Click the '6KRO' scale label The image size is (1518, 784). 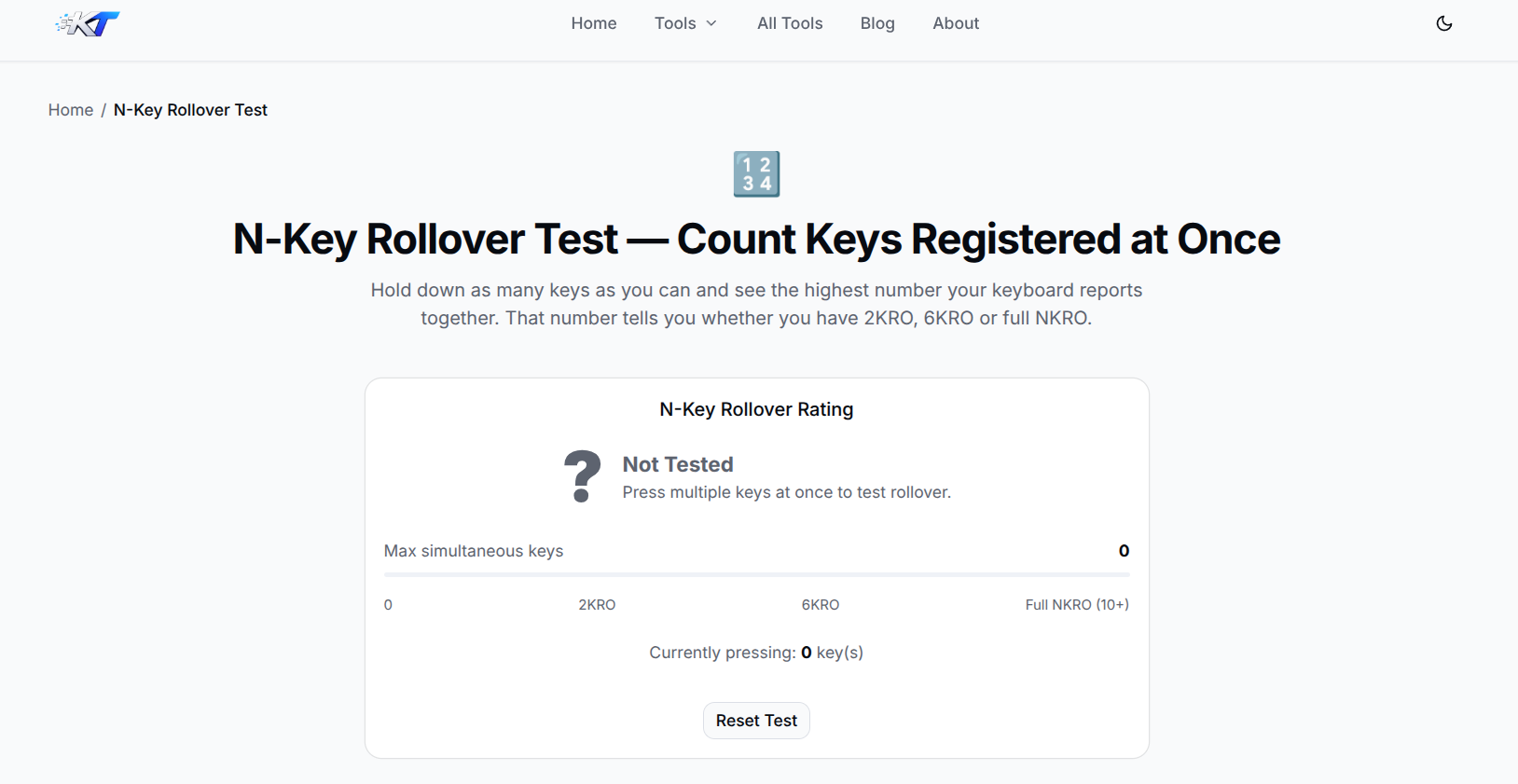(821, 605)
